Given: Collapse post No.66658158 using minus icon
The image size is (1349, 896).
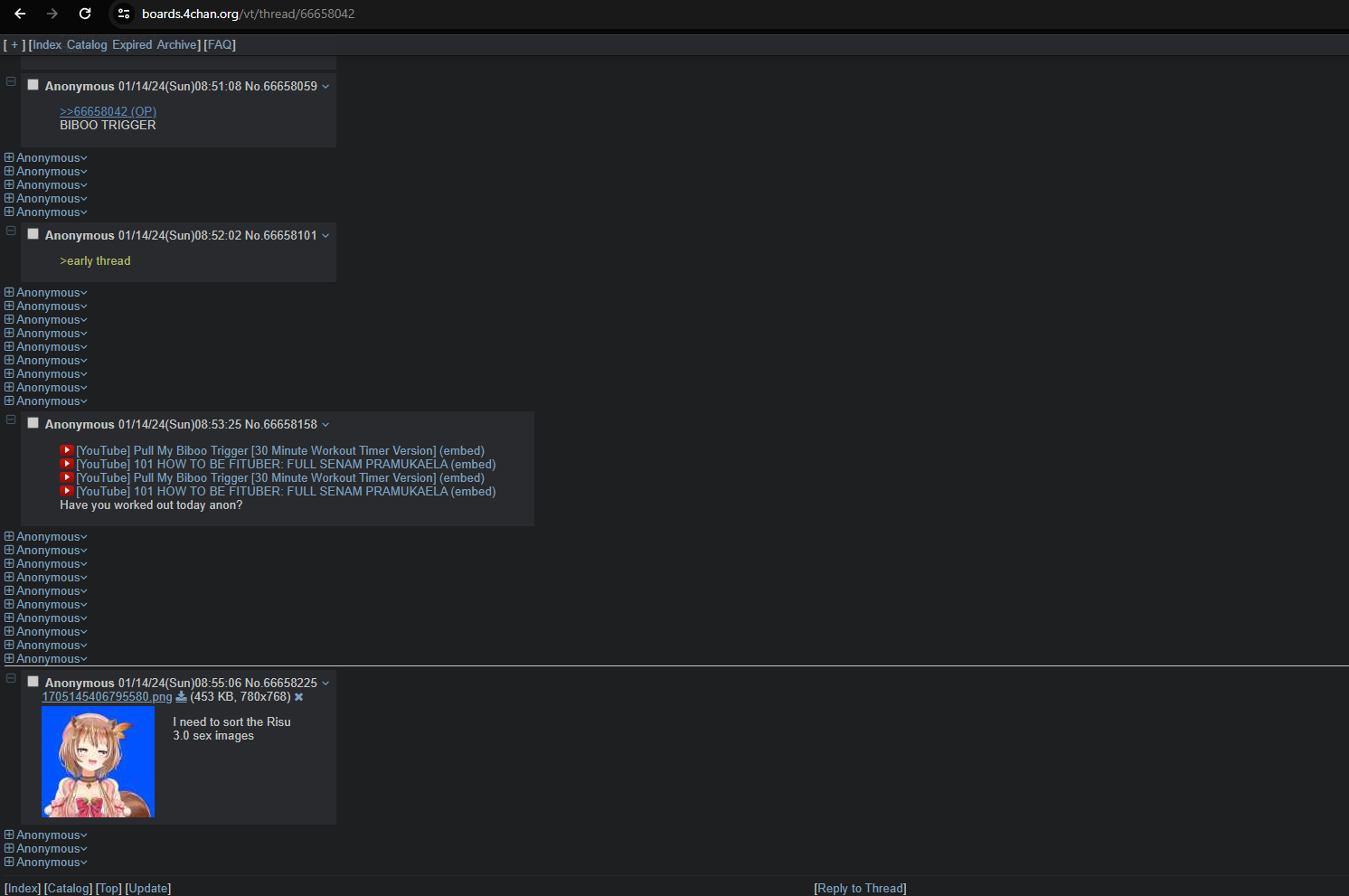Looking at the screenshot, I should (x=11, y=420).
